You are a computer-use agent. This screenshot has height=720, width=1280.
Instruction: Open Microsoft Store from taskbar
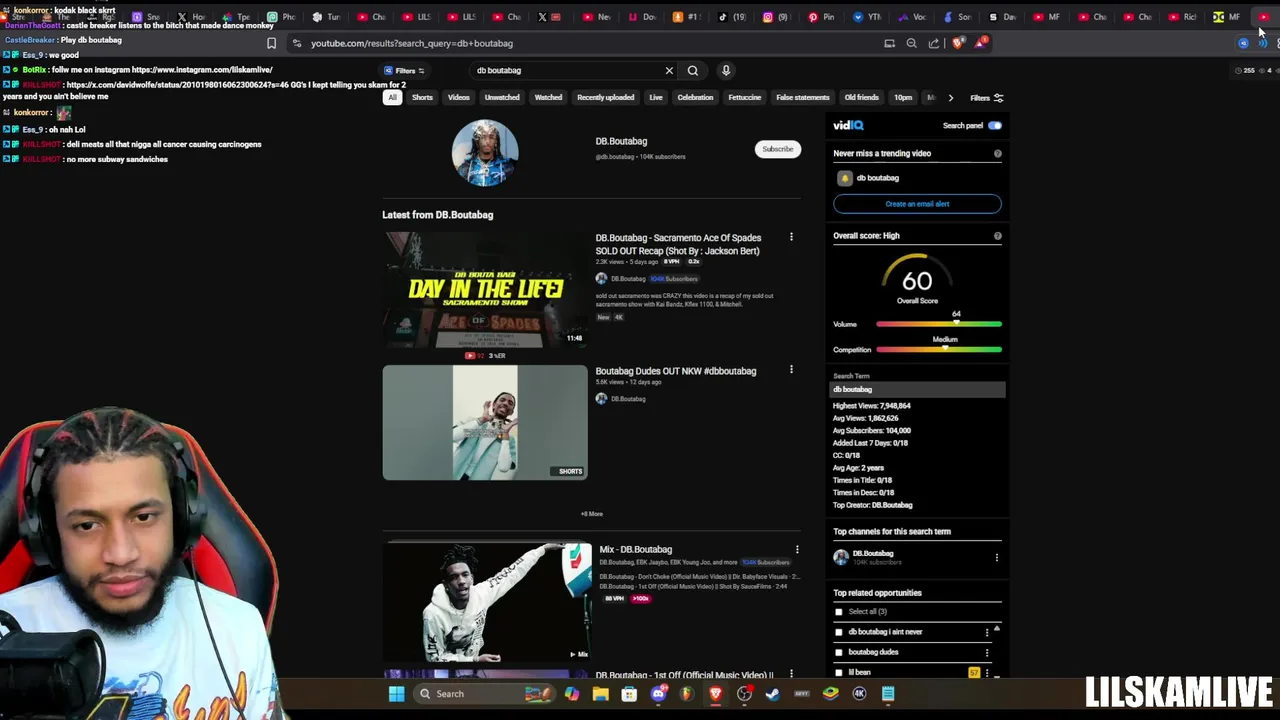pos(629,694)
